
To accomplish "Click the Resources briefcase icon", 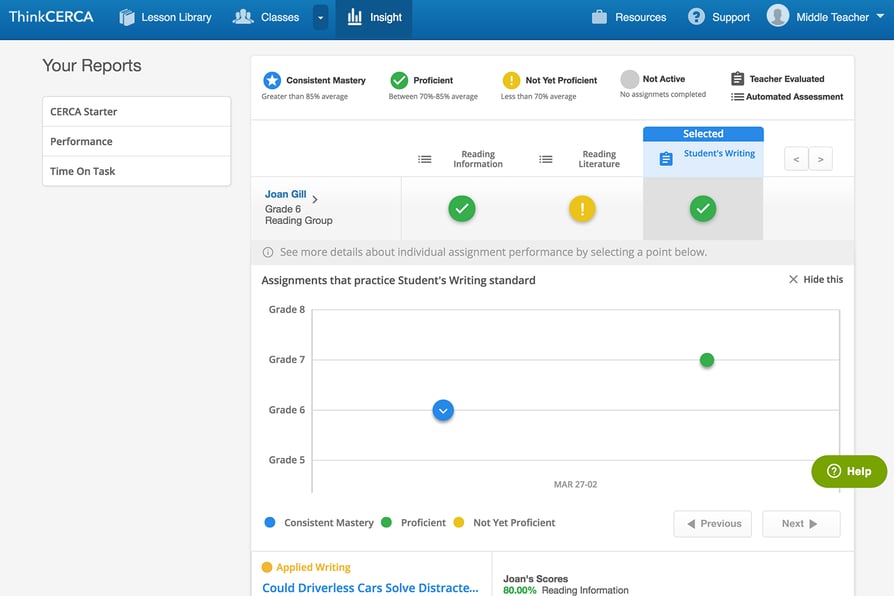I will click(x=599, y=17).
